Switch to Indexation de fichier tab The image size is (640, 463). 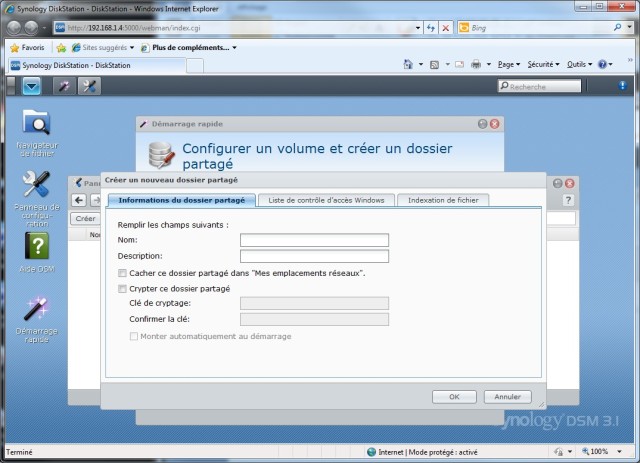click(443, 200)
